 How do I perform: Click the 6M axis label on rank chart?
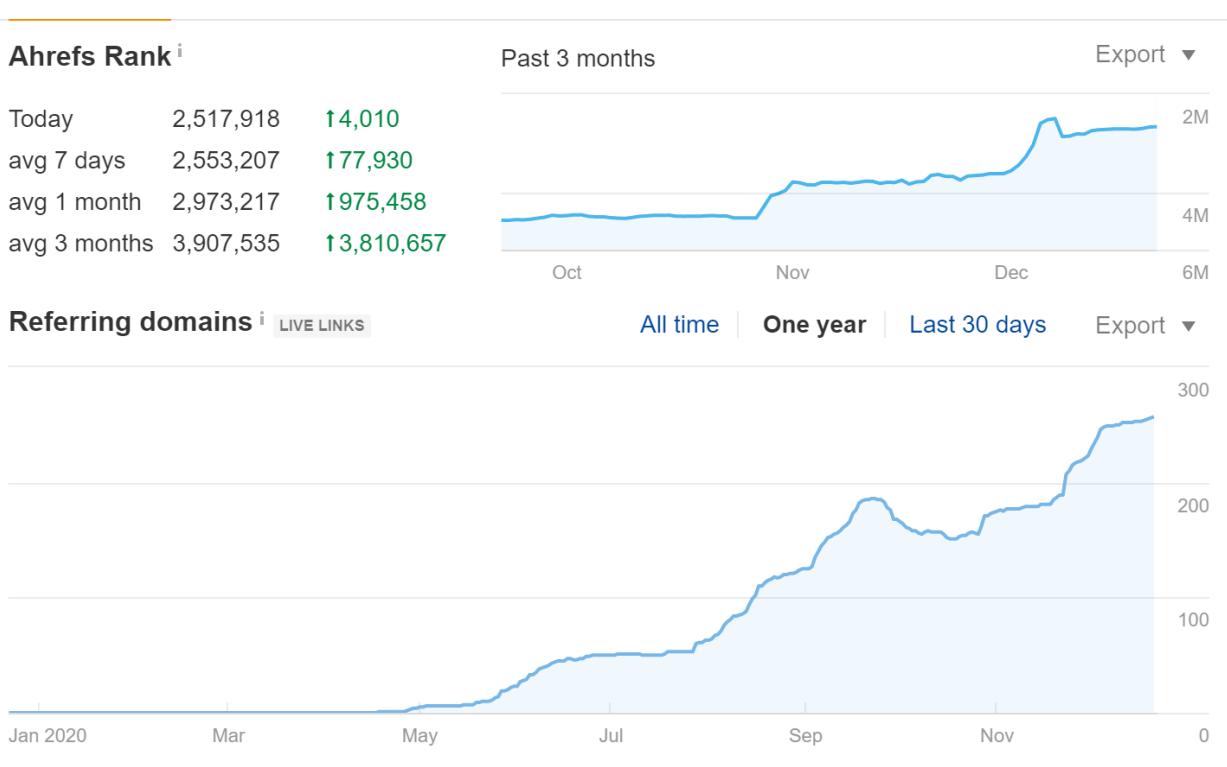coord(1195,272)
